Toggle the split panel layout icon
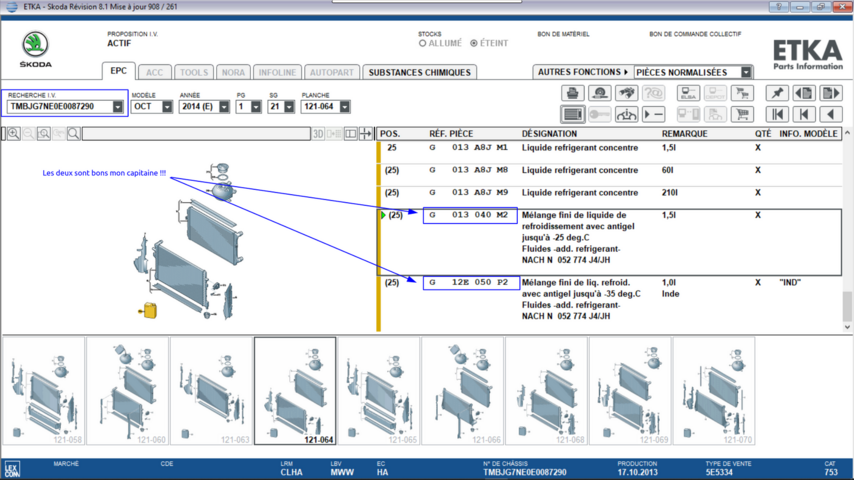Screen dimensions: 854x480 351,133
